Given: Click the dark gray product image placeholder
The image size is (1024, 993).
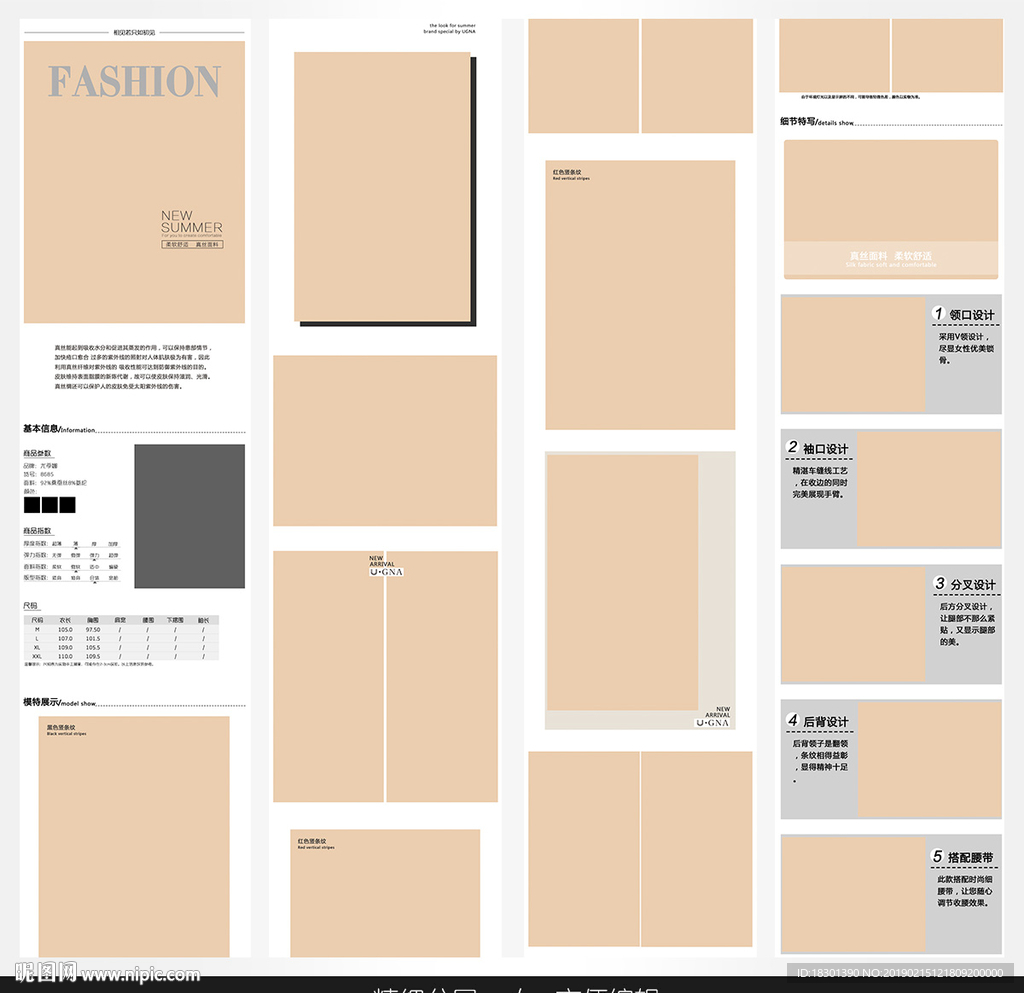Looking at the screenshot, I should pyautogui.click(x=189, y=516).
